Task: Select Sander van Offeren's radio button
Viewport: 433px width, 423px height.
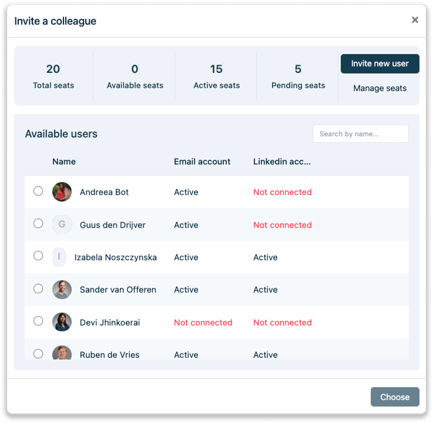Action: pyautogui.click(x=38, y=288)
